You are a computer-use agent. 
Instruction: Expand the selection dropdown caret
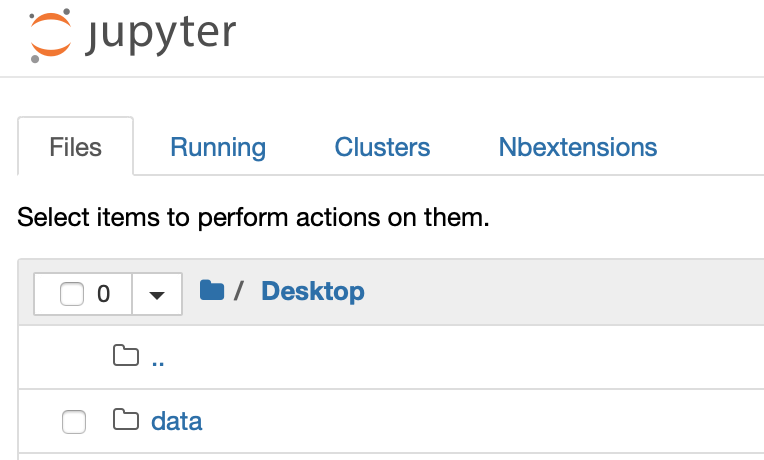click(157, 294)
